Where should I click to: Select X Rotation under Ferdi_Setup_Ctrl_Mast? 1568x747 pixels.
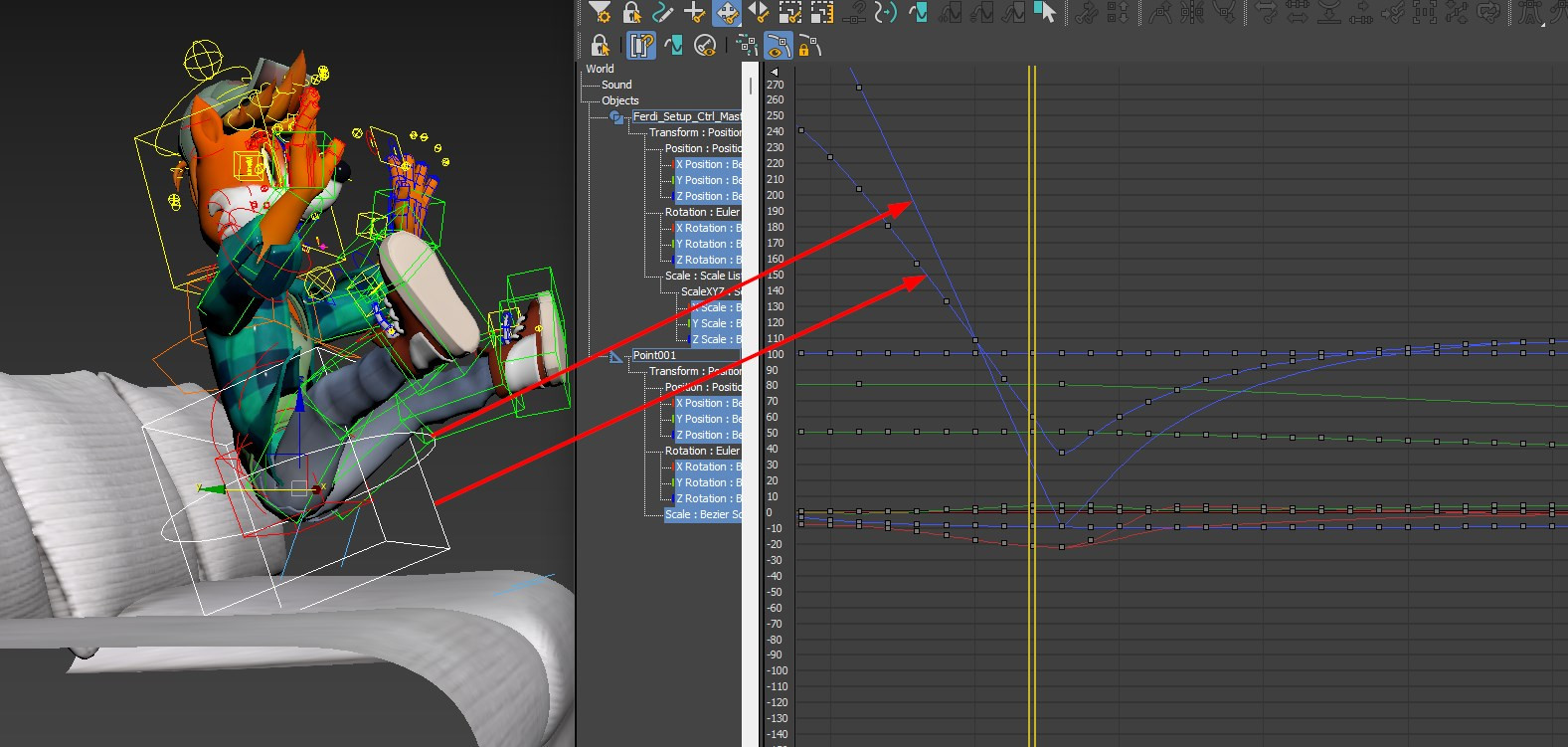point(708,228)
